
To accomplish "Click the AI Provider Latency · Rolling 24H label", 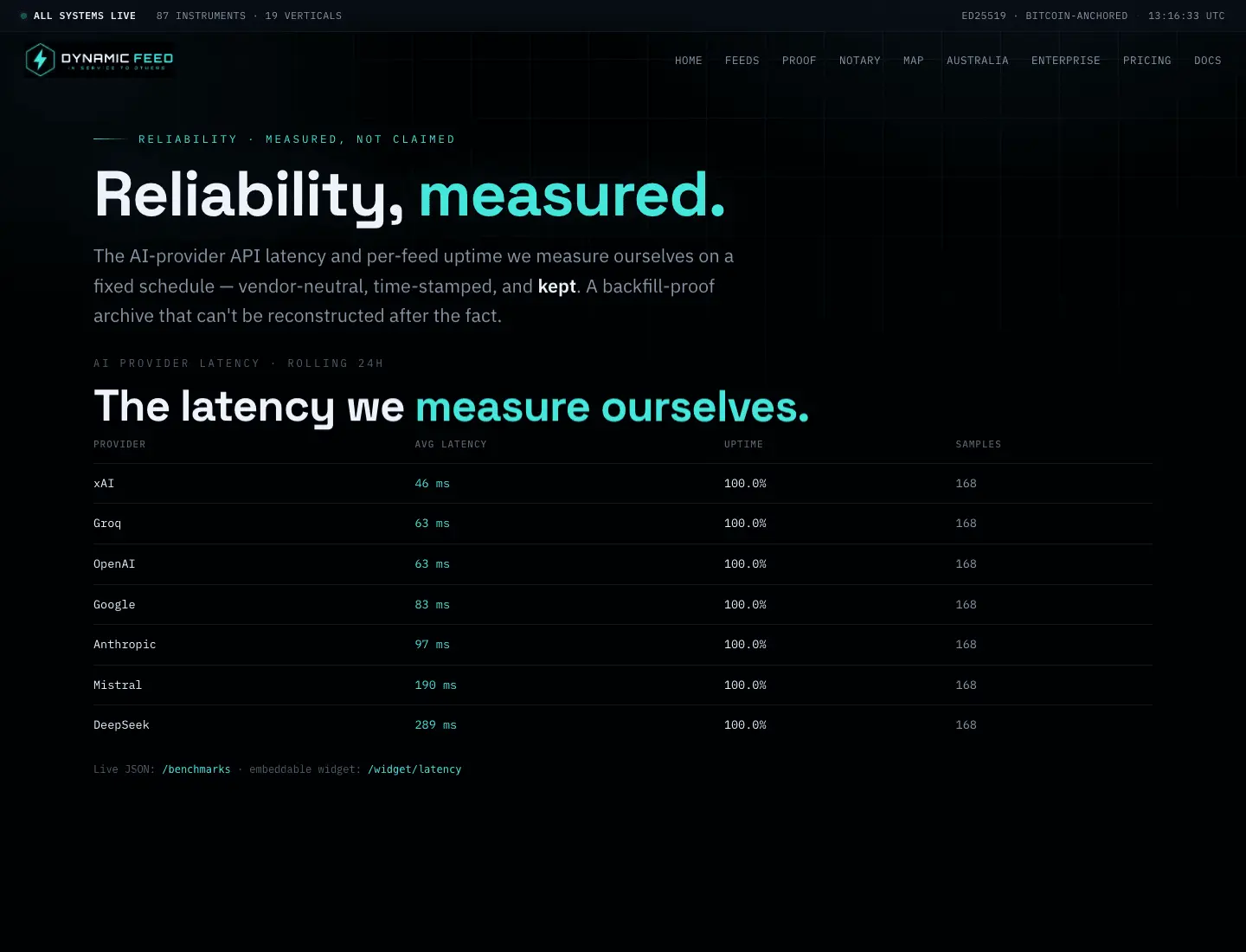I will point(238,363).
